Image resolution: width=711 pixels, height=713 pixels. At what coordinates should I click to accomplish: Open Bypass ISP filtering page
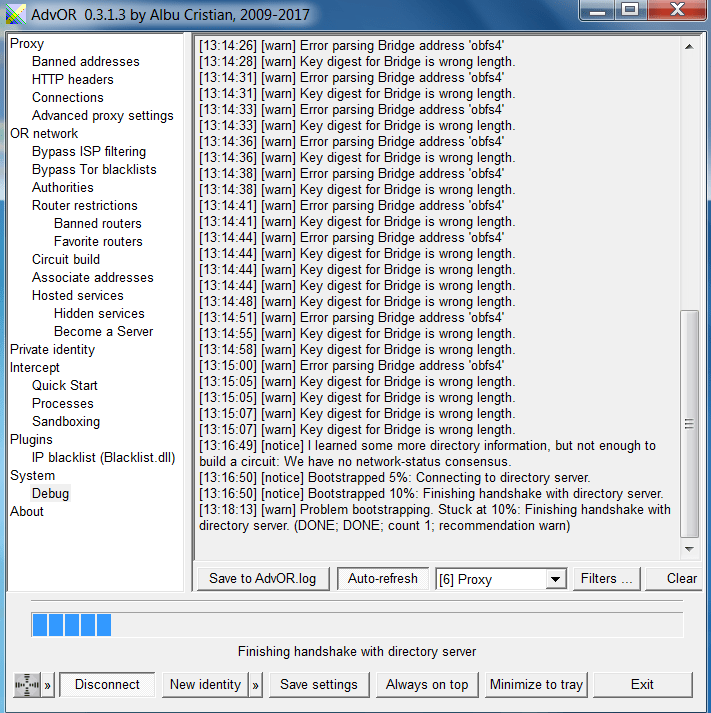[89, 151]
